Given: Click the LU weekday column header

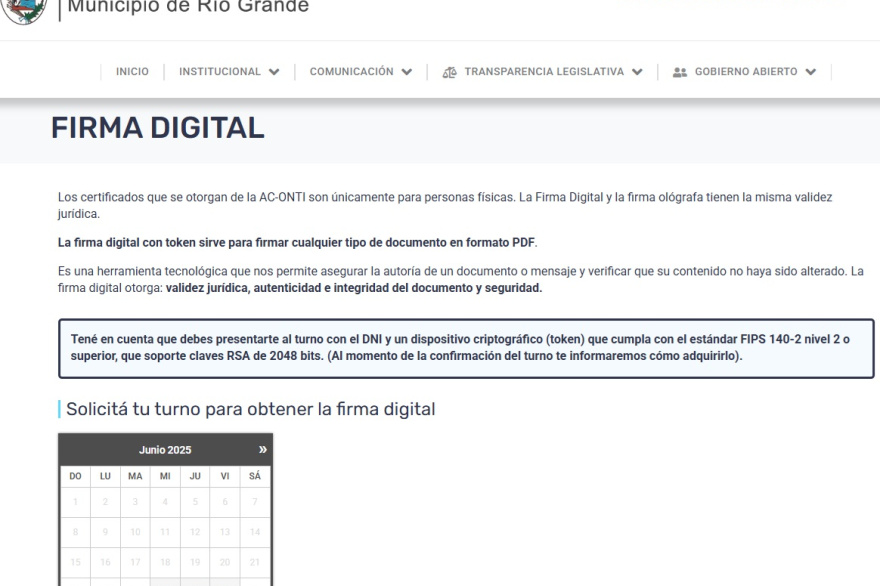Looking at the screenshot, I should click(105, 476).
